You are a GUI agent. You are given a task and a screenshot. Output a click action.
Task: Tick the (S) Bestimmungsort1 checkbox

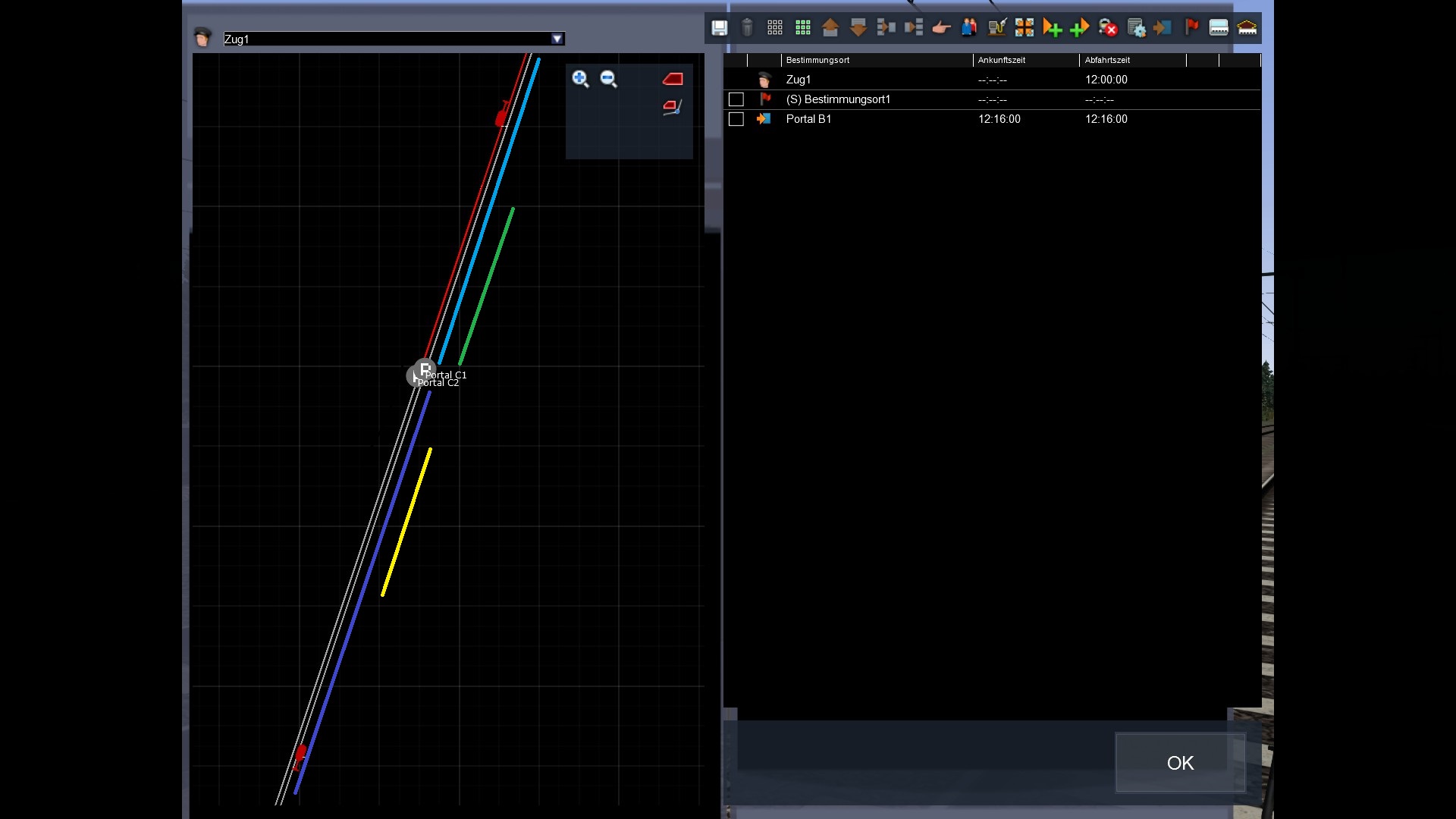(x=736, y=99)
